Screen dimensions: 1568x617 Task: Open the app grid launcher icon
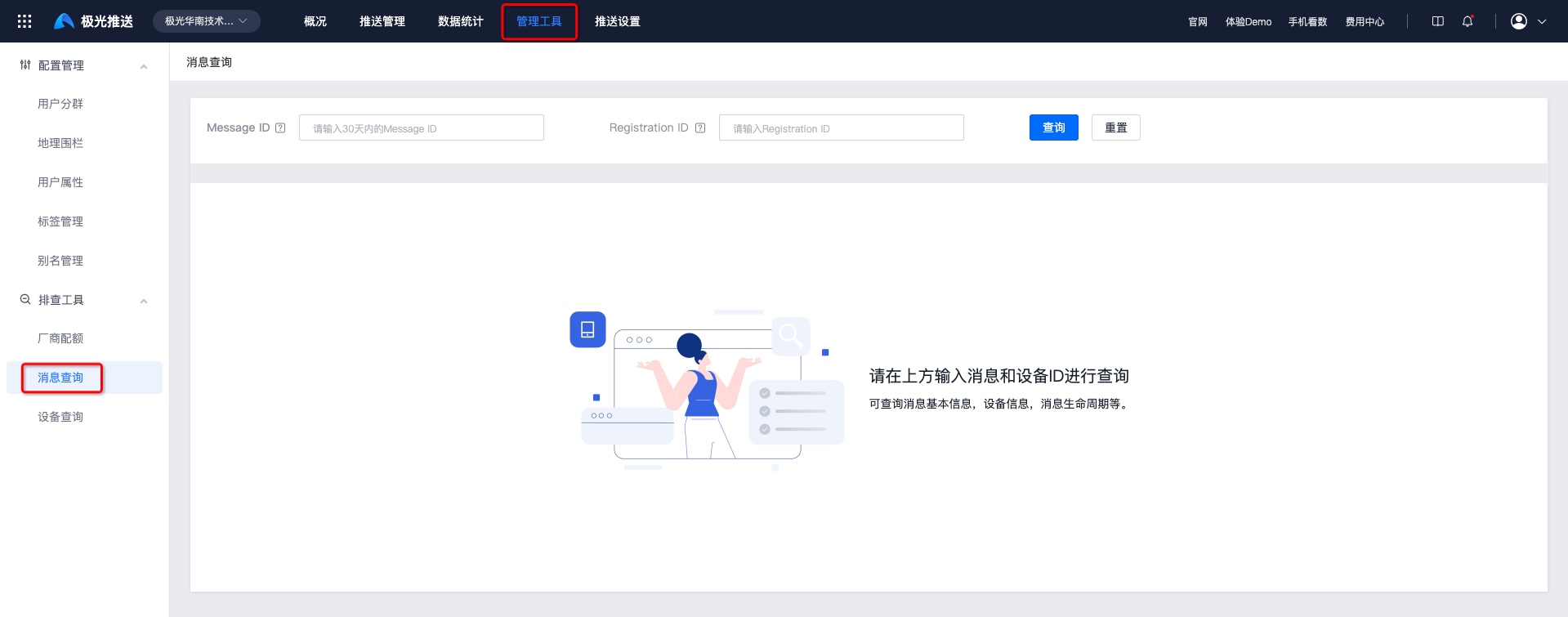click(x=25, y=21)
